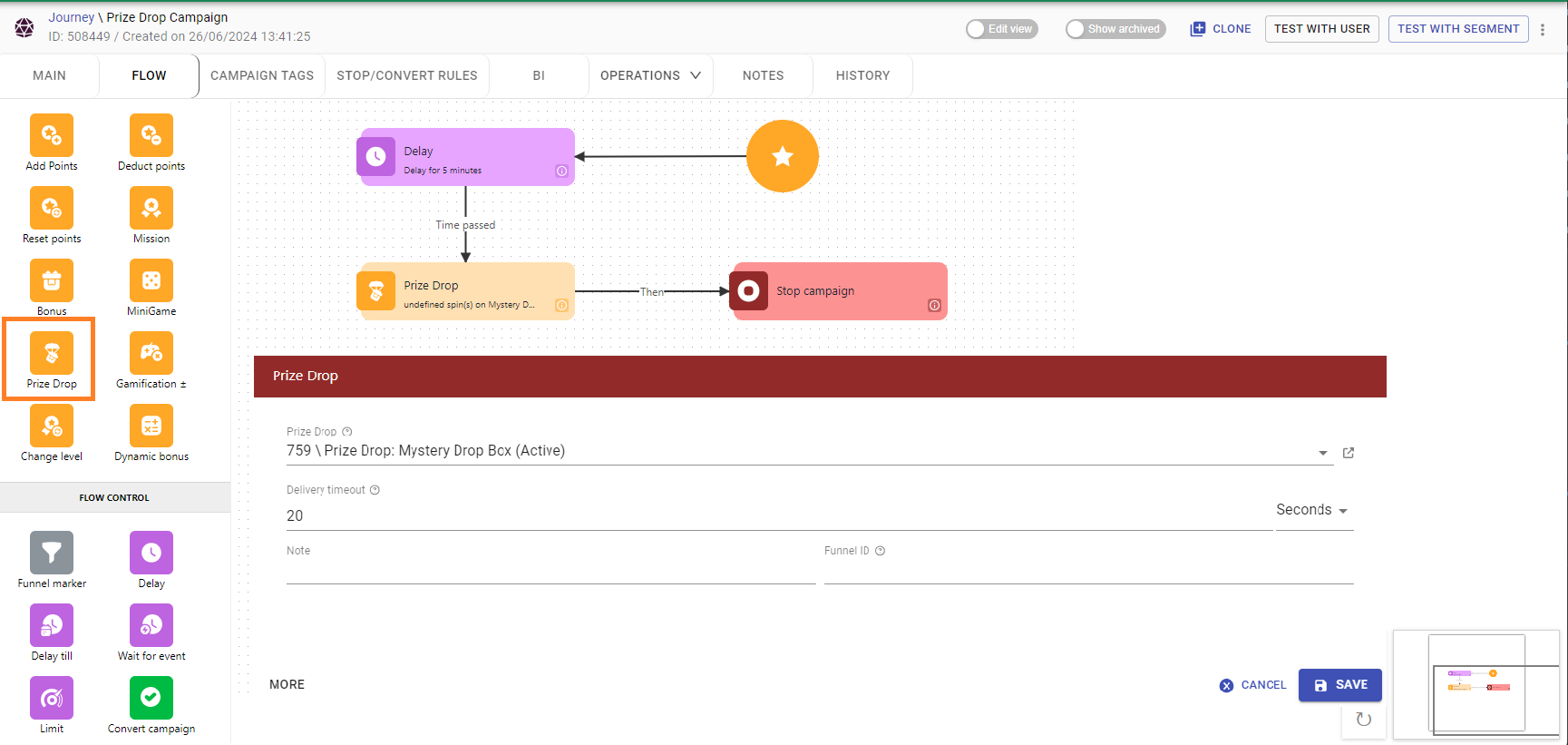Screen dimensions: 1568x745
Task: Choose the Bonus action icon
Action: pyautogui.click(x=52, y=281)
